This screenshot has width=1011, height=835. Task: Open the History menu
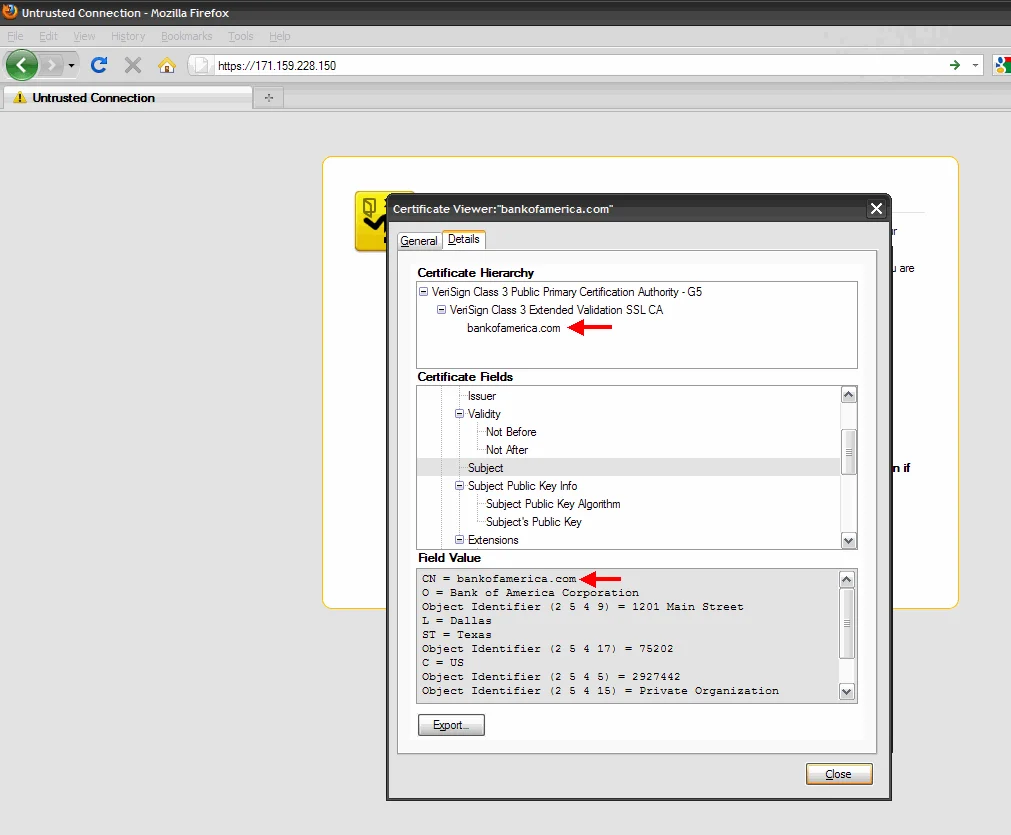pos(128,36)
